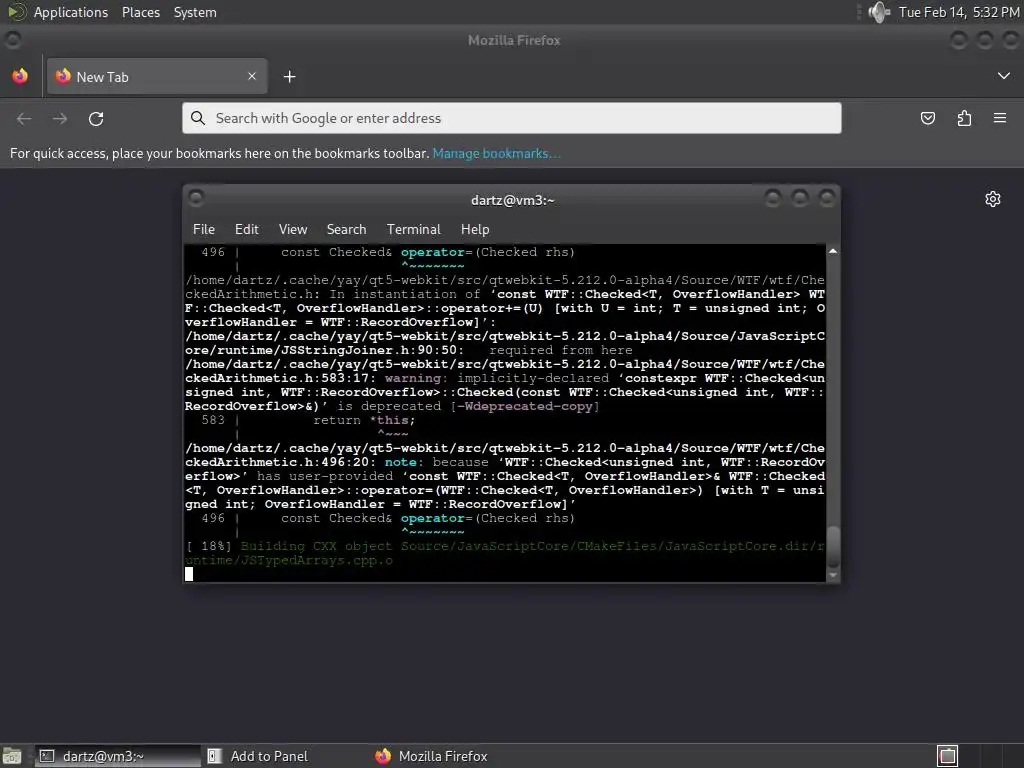Open Firefox window menu button at title left
This screenshot has width=1024, height=768.
pos(12,40)
